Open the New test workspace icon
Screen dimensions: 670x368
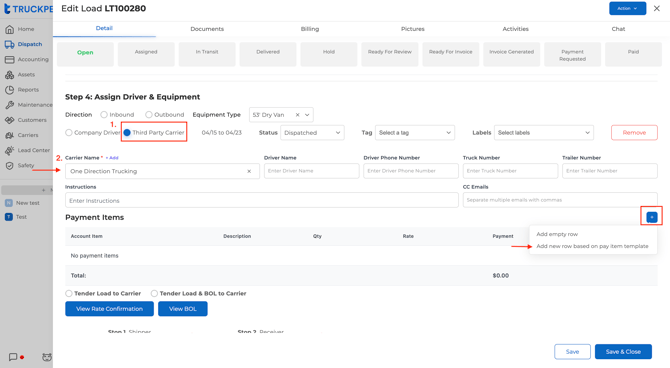(9, 203)
